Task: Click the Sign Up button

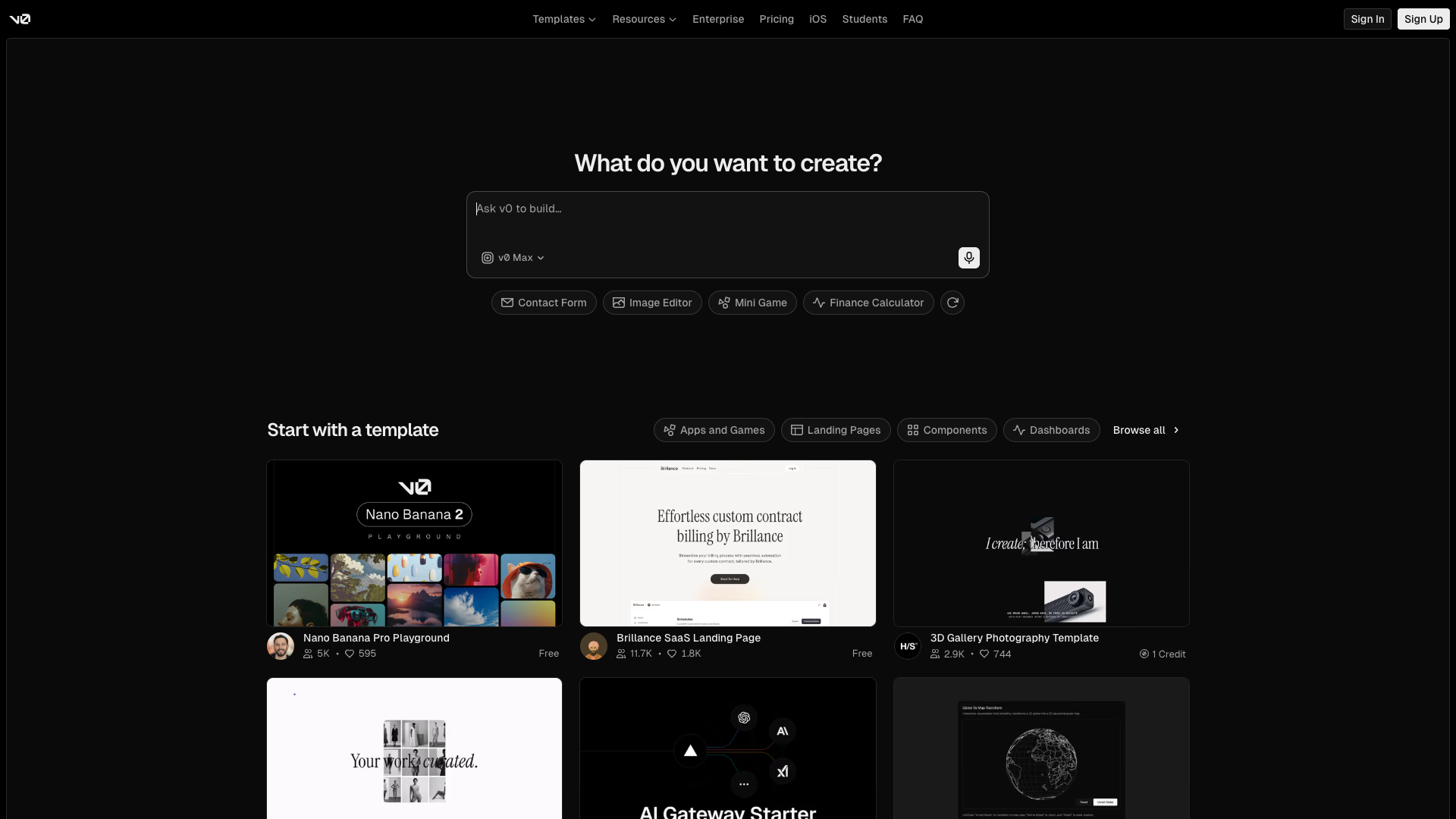Action: [1423, 19]
